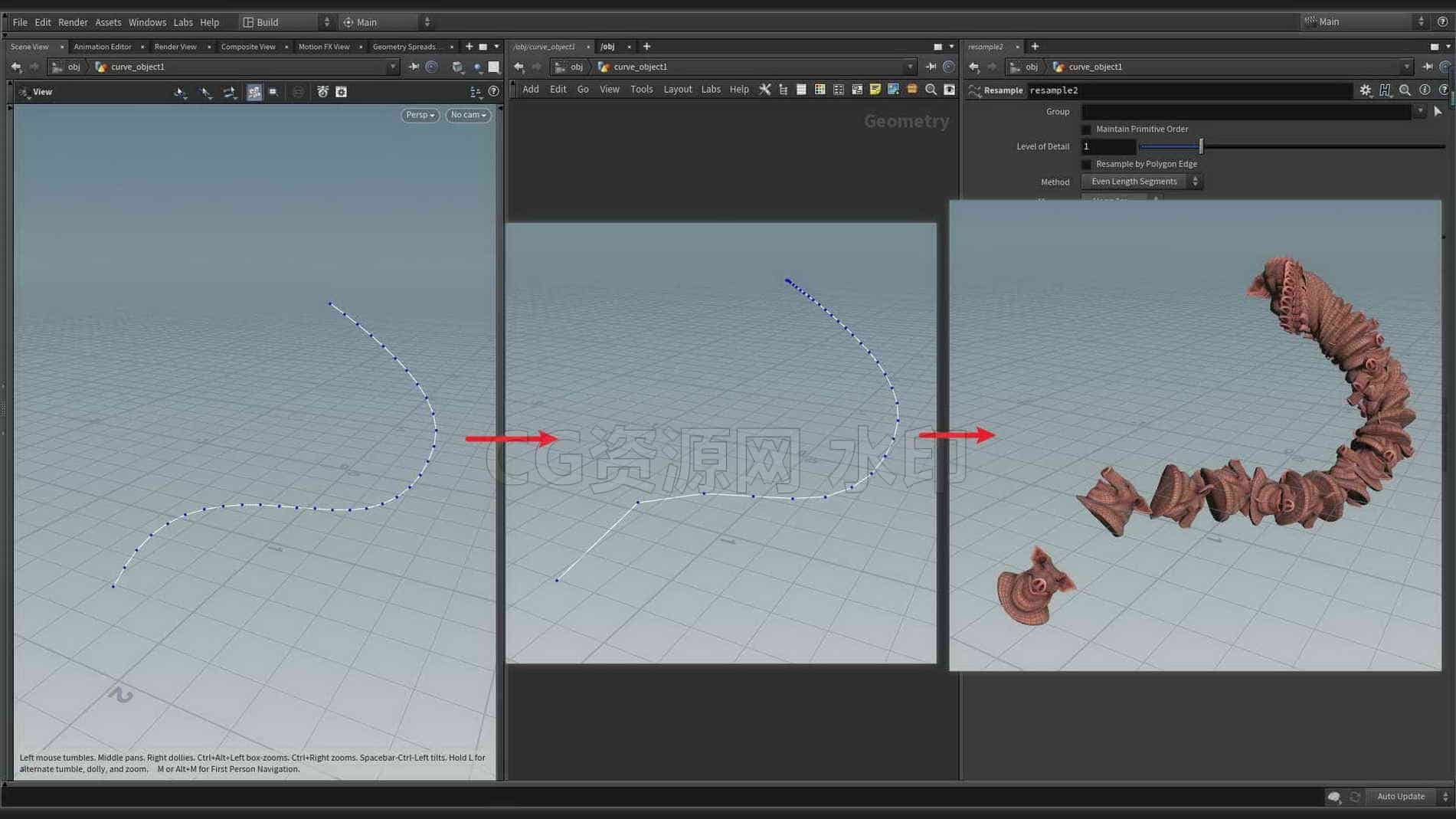Open viewport help question mark icon
This screenshot has height=819, width=1456.
point(493,92)
